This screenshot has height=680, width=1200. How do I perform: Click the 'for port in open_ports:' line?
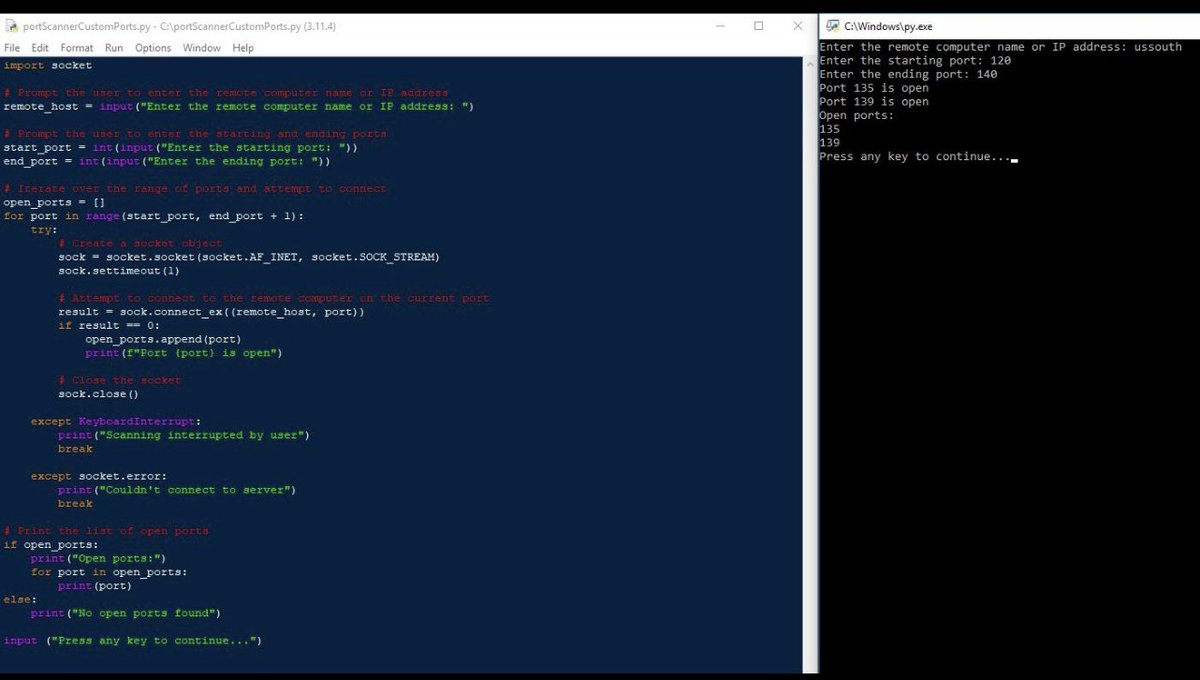pyautogui.click(x=109, y=572)
